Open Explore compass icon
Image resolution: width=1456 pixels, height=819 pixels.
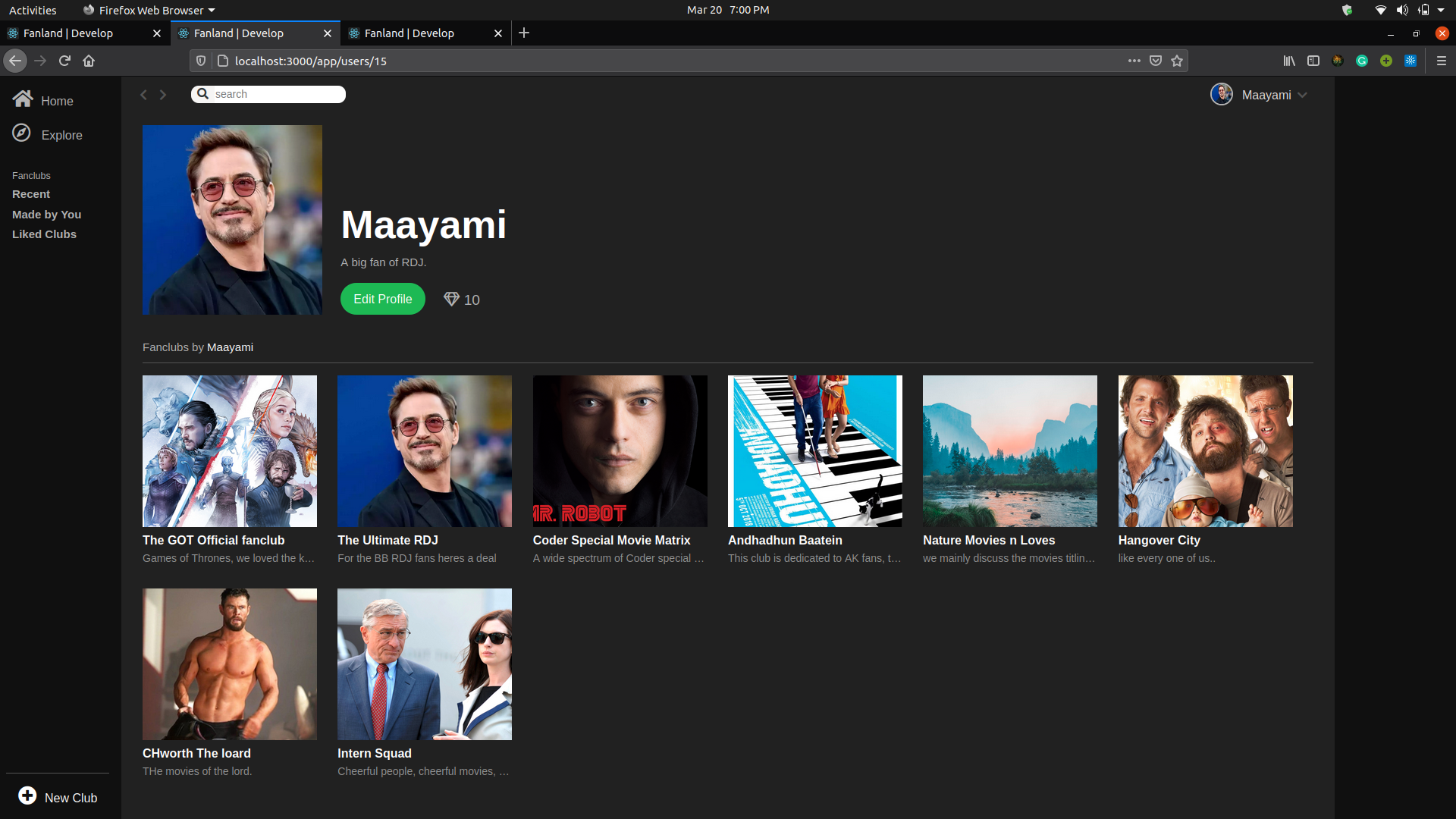22,133
